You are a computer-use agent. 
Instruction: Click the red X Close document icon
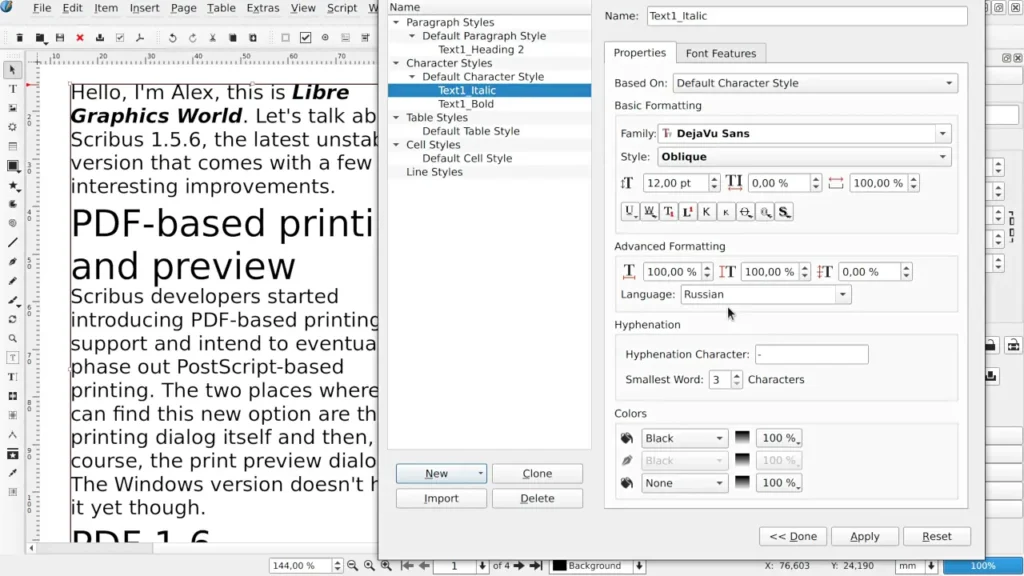tap(80, 38)
